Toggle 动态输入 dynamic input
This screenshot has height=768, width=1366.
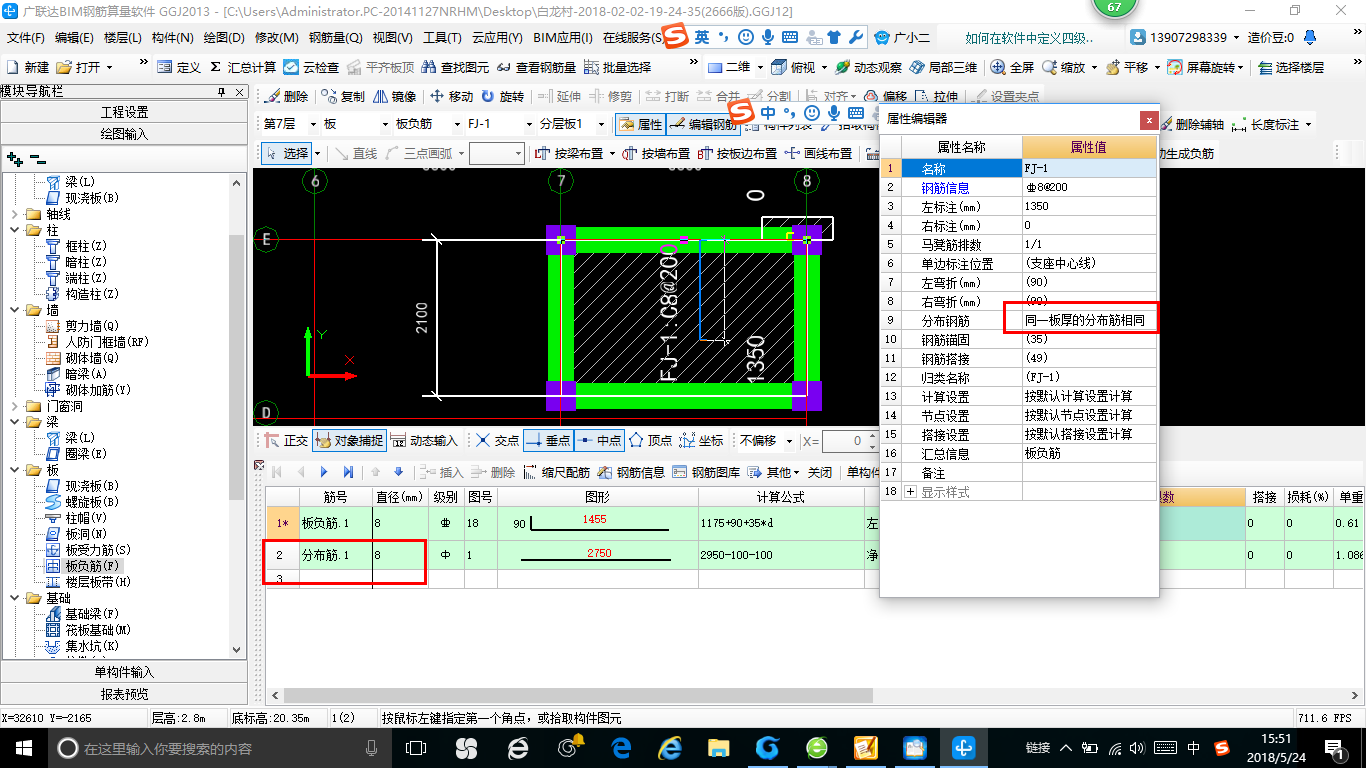click(x=424, y=440)
